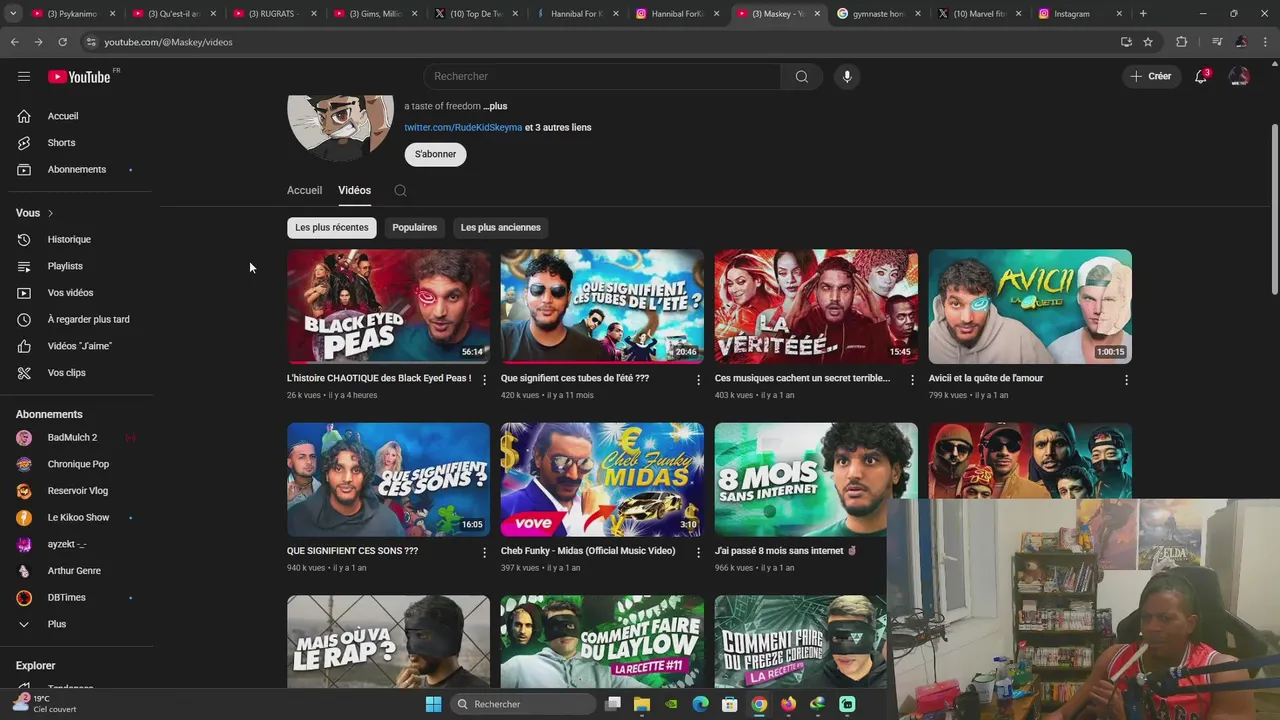Go to the YouTube logo home
The width and height of the screenshot is (1280, 720).
pyautogui.click(x=79, y=77)
